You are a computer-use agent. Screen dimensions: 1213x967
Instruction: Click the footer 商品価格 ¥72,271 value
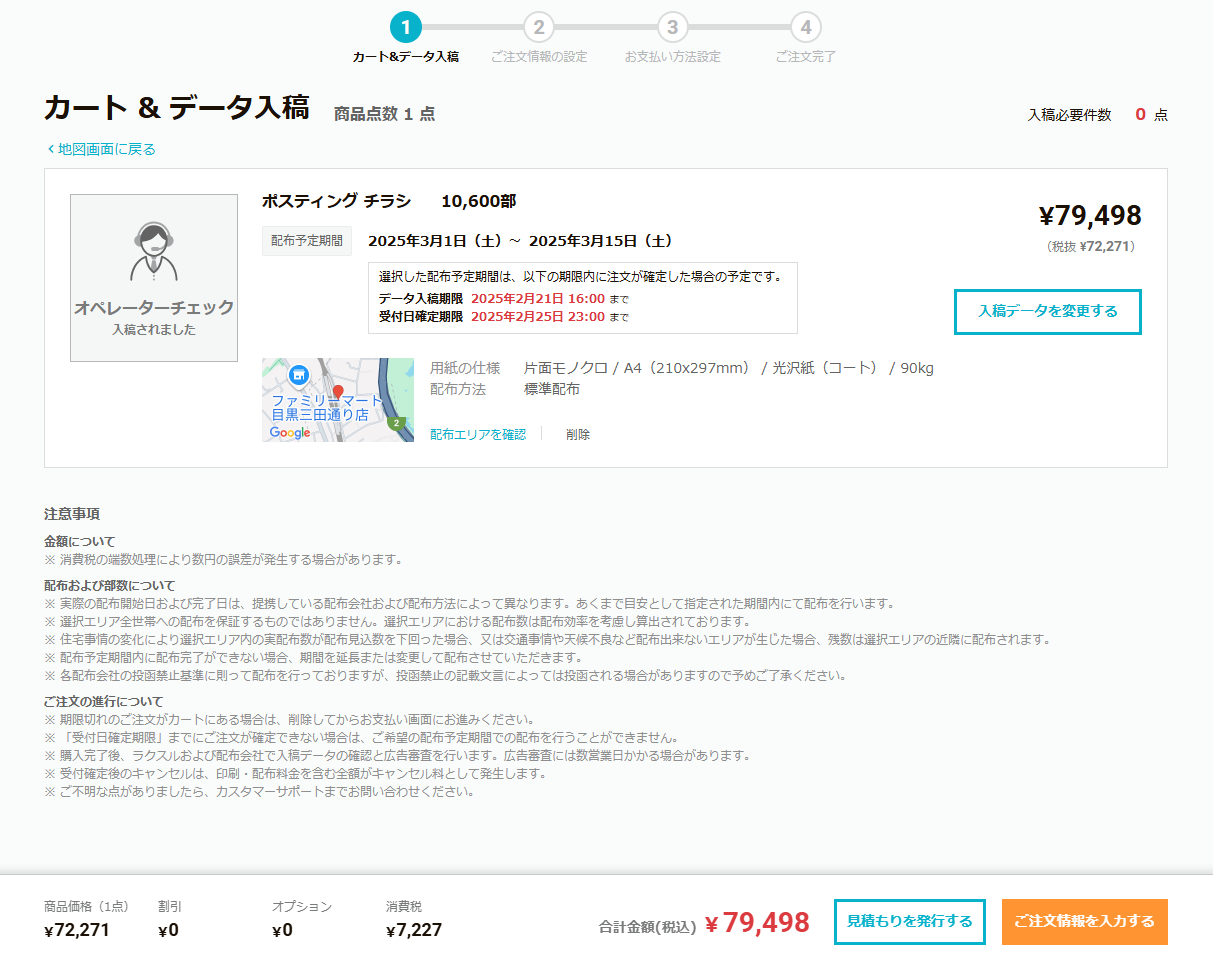tap(77, 930)
